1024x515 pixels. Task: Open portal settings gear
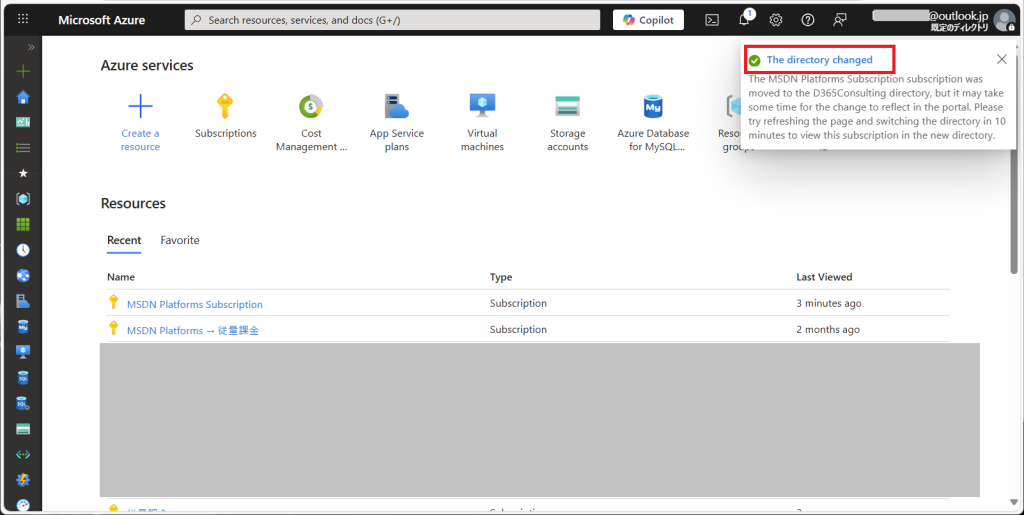[776, 20]
